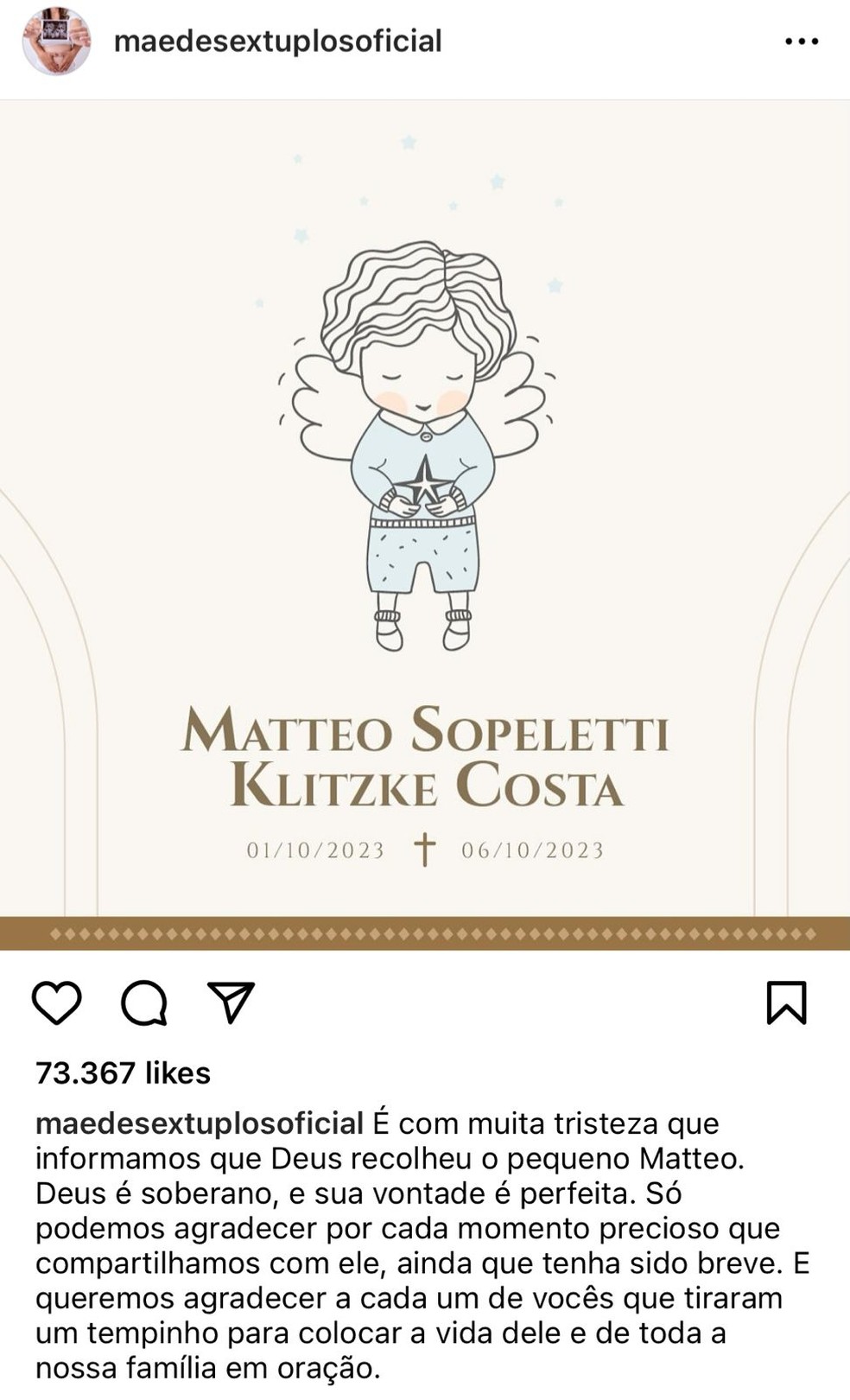Open the maedesextuplosoficial profile picture
The image size is (850, 1400).
(56, 41)
